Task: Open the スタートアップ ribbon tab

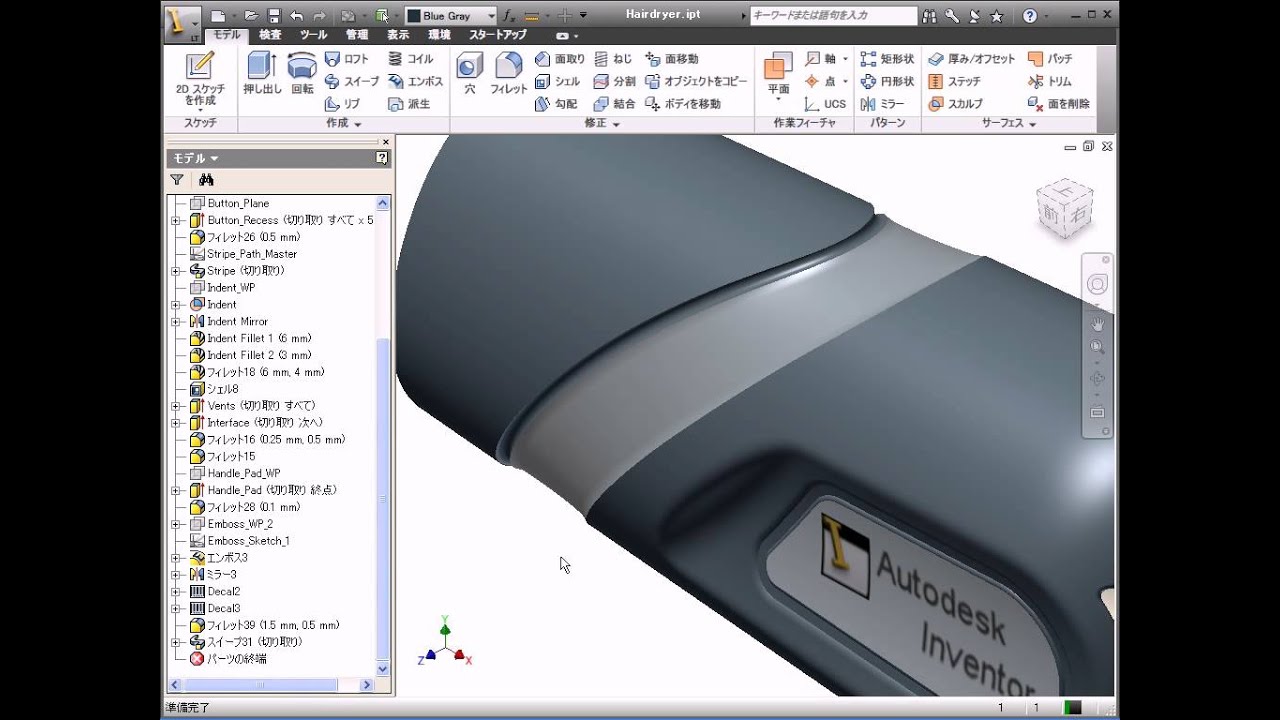Action: (x=498, y=34)
